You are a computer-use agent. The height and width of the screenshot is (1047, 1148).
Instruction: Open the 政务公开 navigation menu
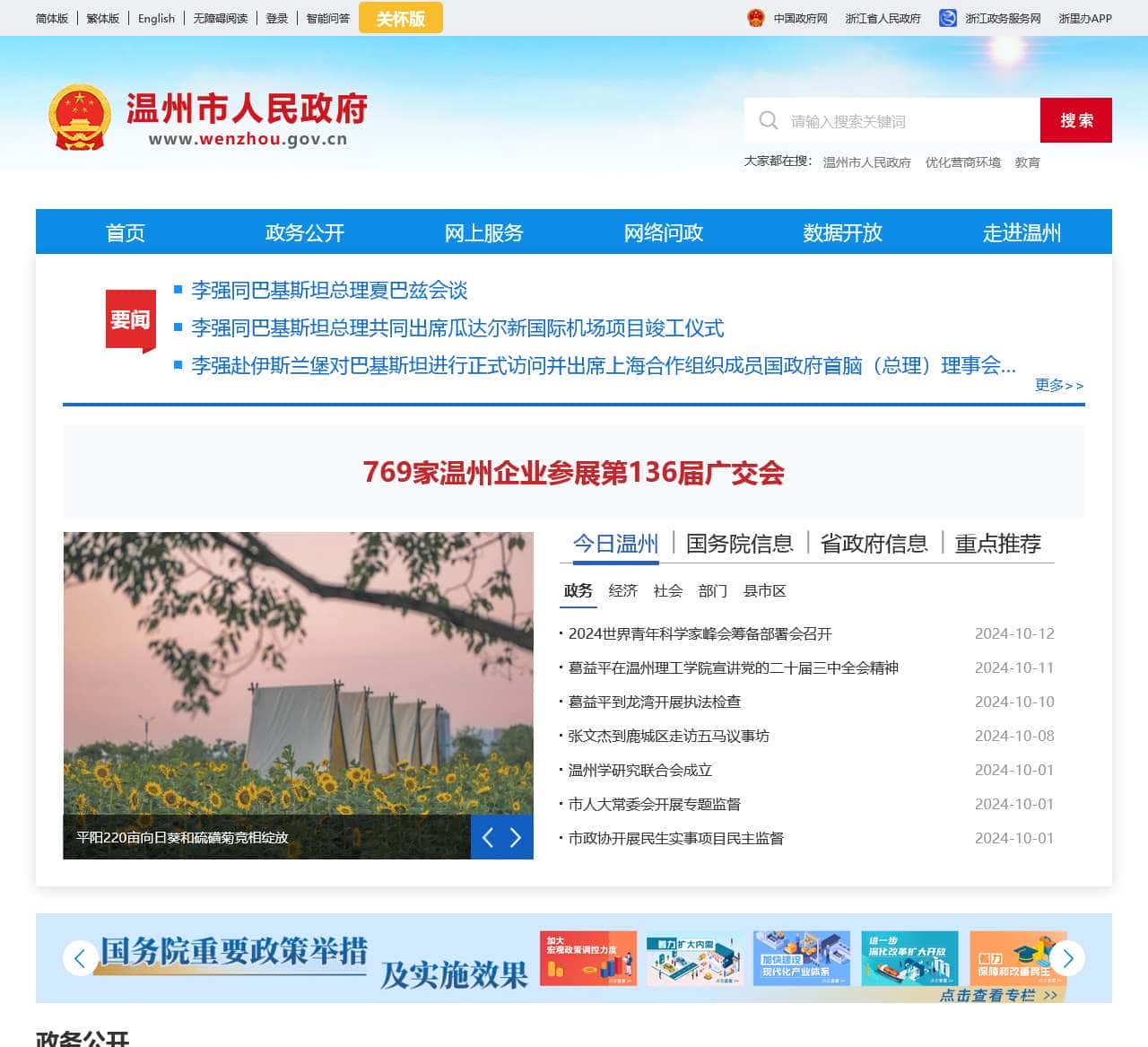[x=305, y=232]
